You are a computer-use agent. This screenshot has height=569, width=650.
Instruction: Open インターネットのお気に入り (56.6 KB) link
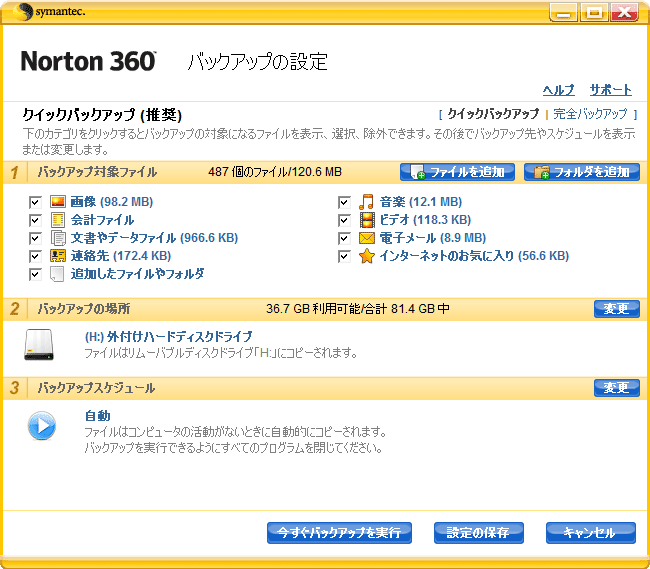tap(474, 256)
